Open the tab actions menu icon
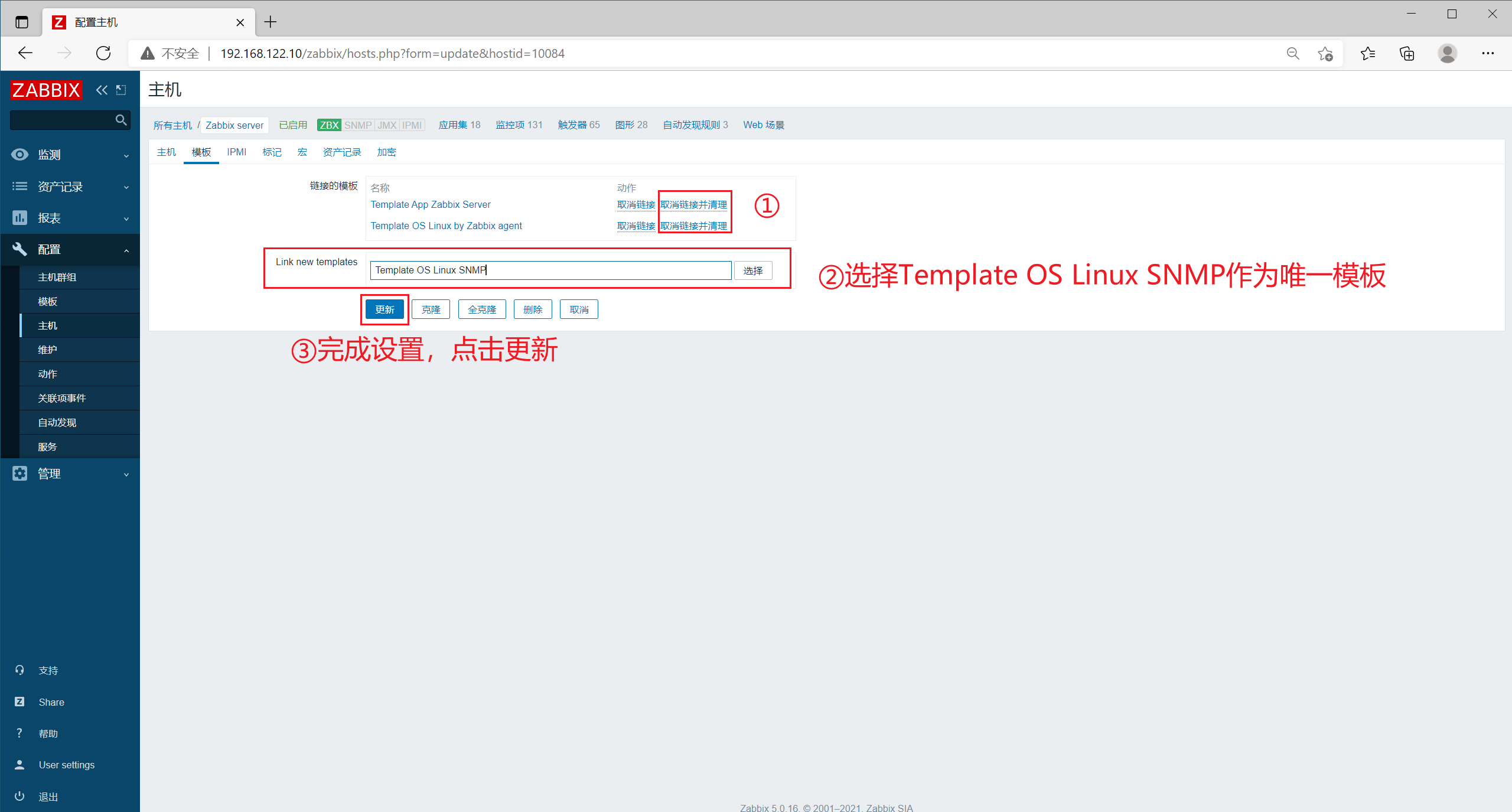This screenshot has height=812, width=1512. (22, 22)
